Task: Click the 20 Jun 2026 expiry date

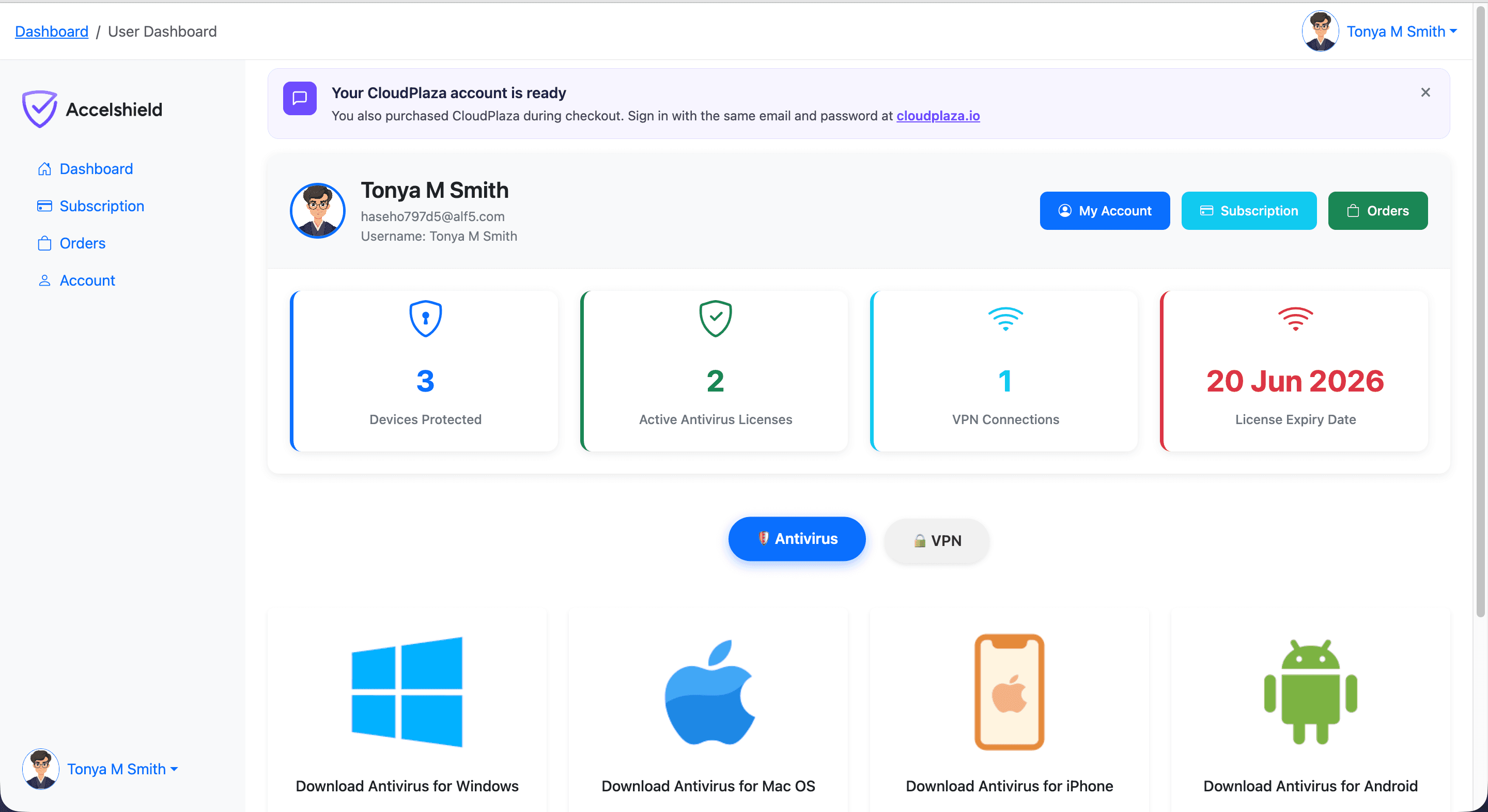Action: (1296, 381)
